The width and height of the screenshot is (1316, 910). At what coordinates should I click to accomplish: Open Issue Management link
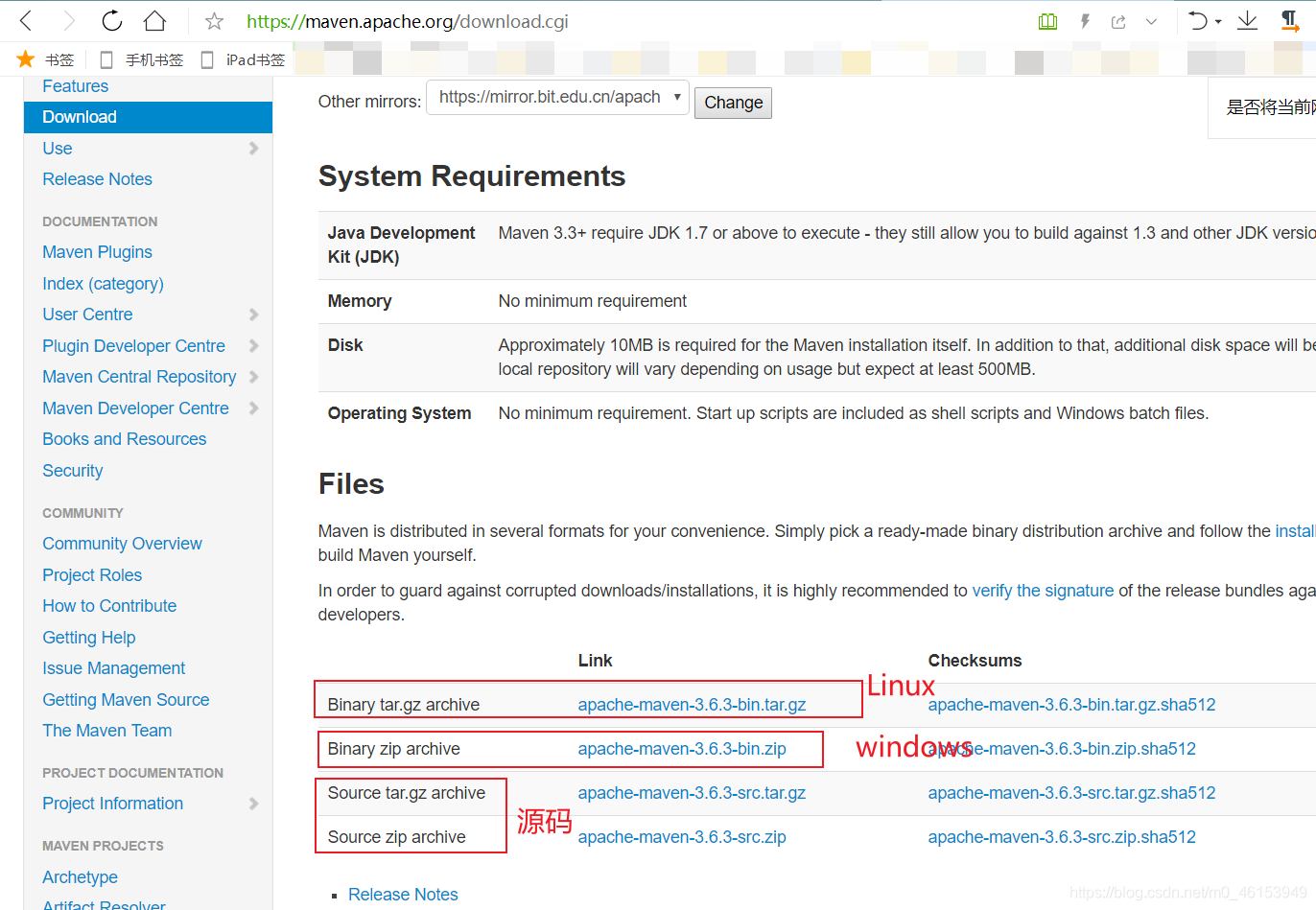point(113,668)
